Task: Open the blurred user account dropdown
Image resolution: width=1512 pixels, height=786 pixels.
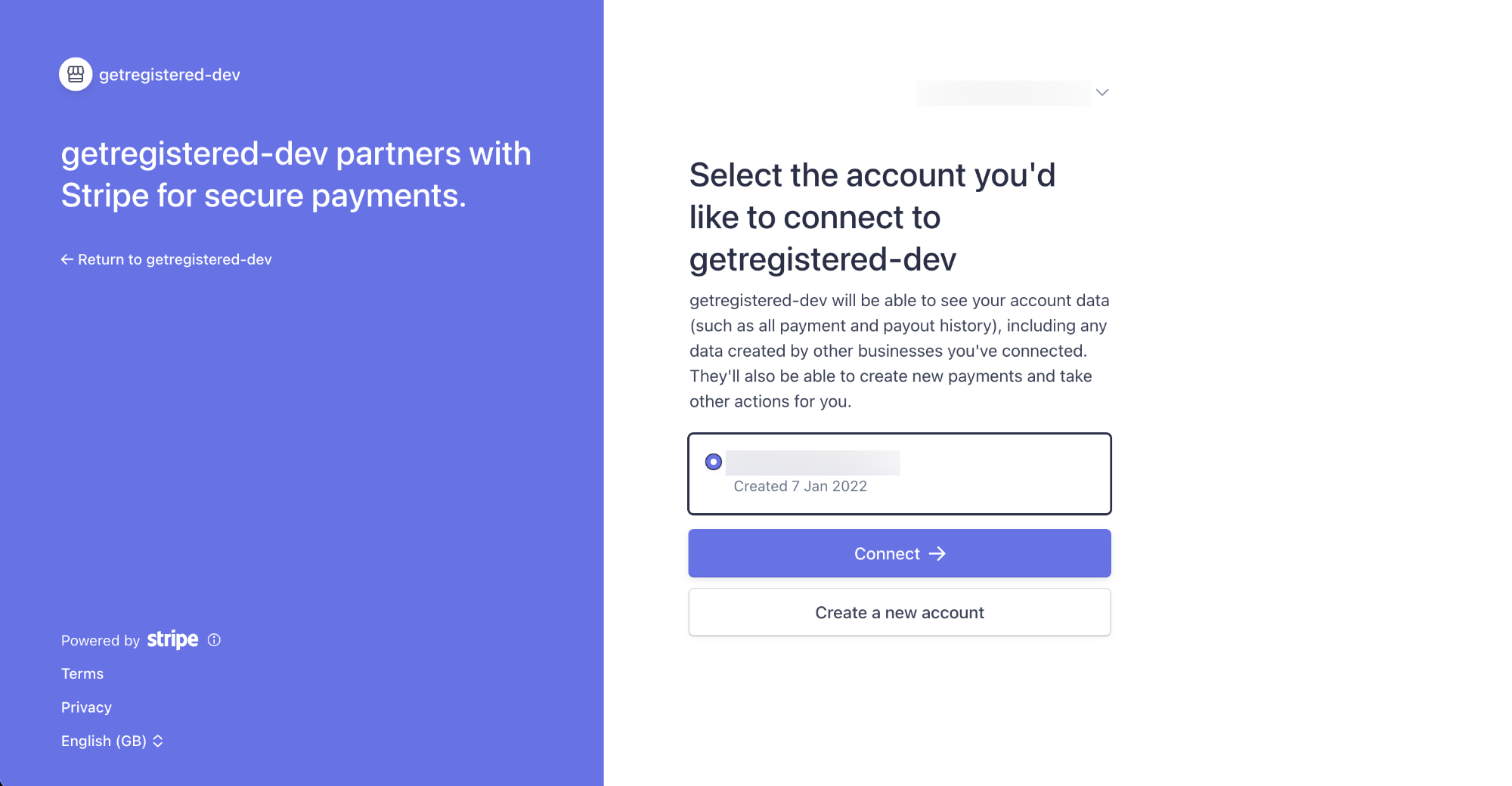Action: tap(1012, 92)
